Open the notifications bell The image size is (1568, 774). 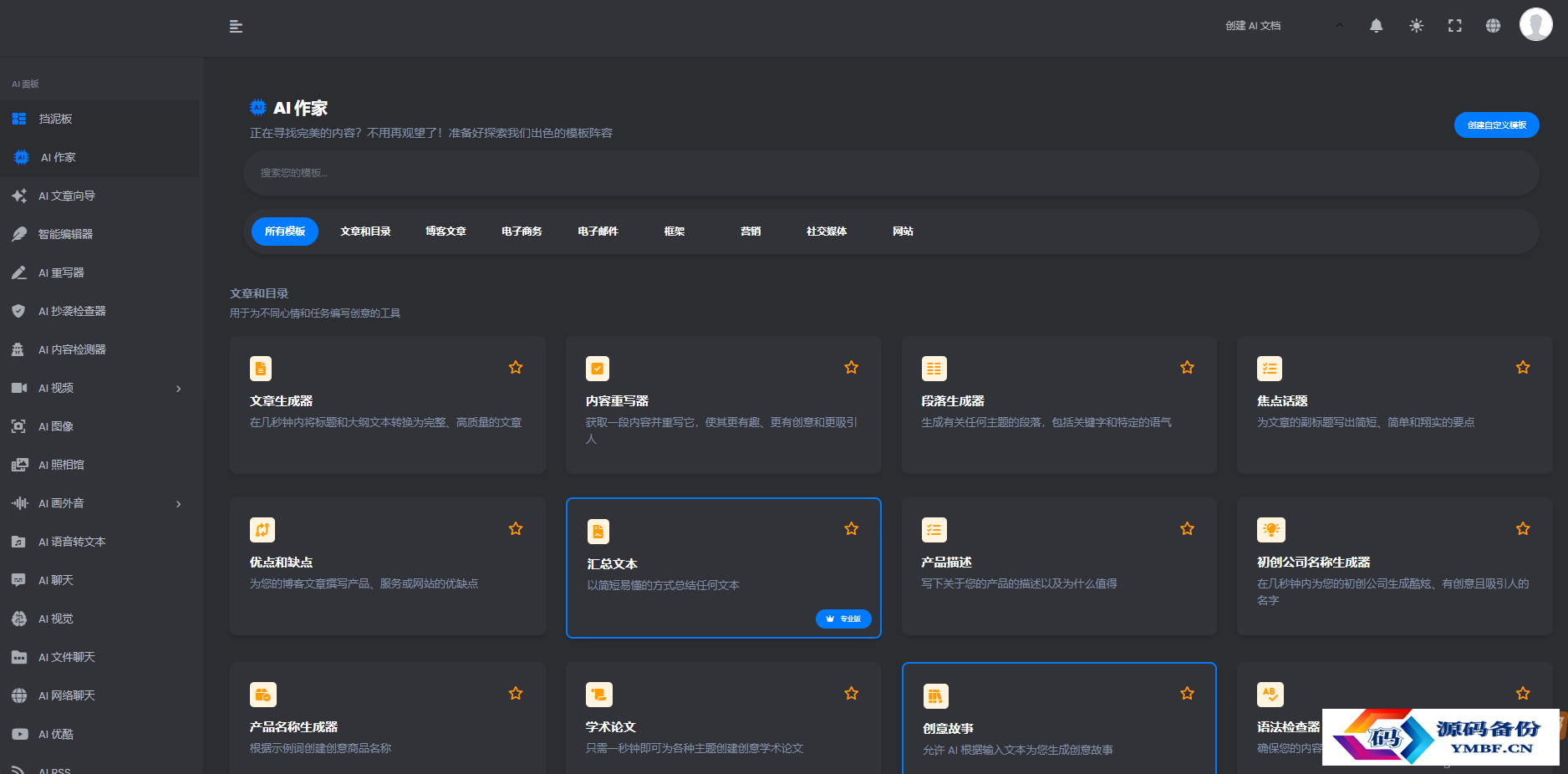tap(1376, 26)
